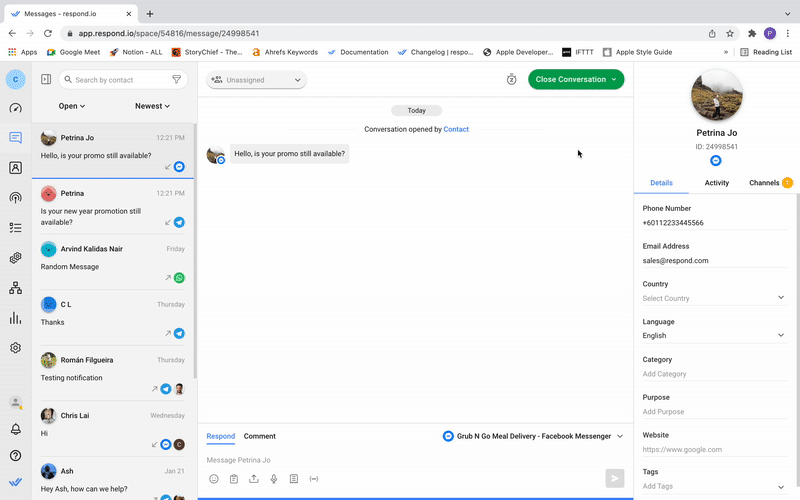Bookmark this page with star icon
Viewport: 800px width, 500px height.
(x=730, y=33)
